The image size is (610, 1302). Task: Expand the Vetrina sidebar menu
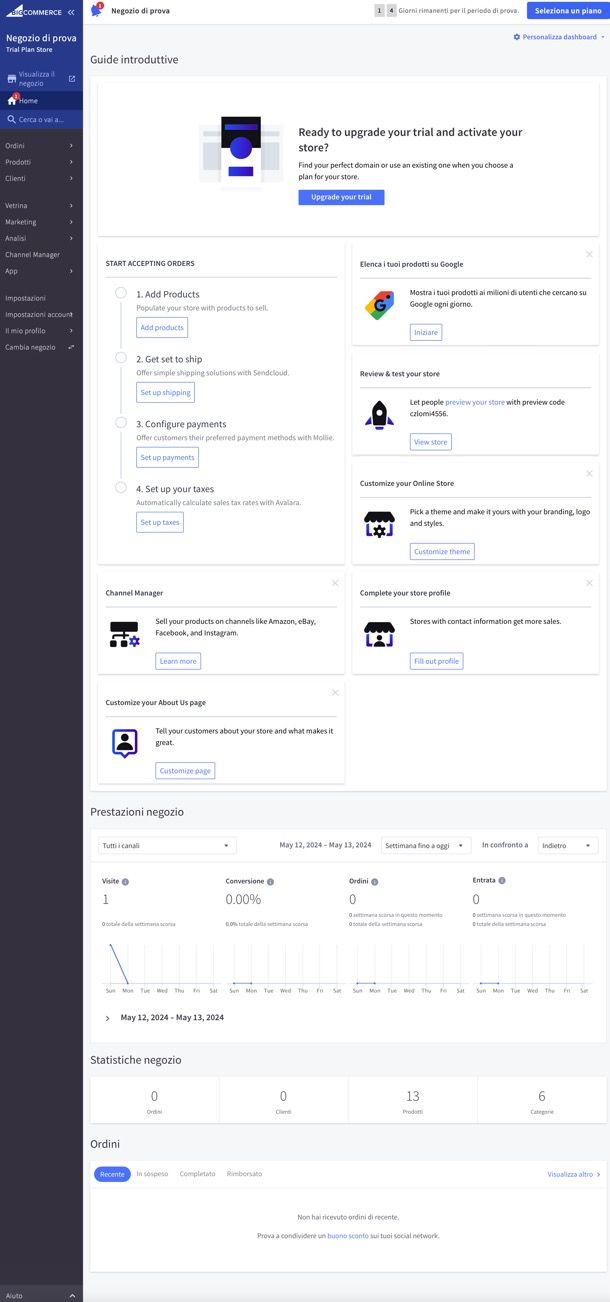pos(41,206)
